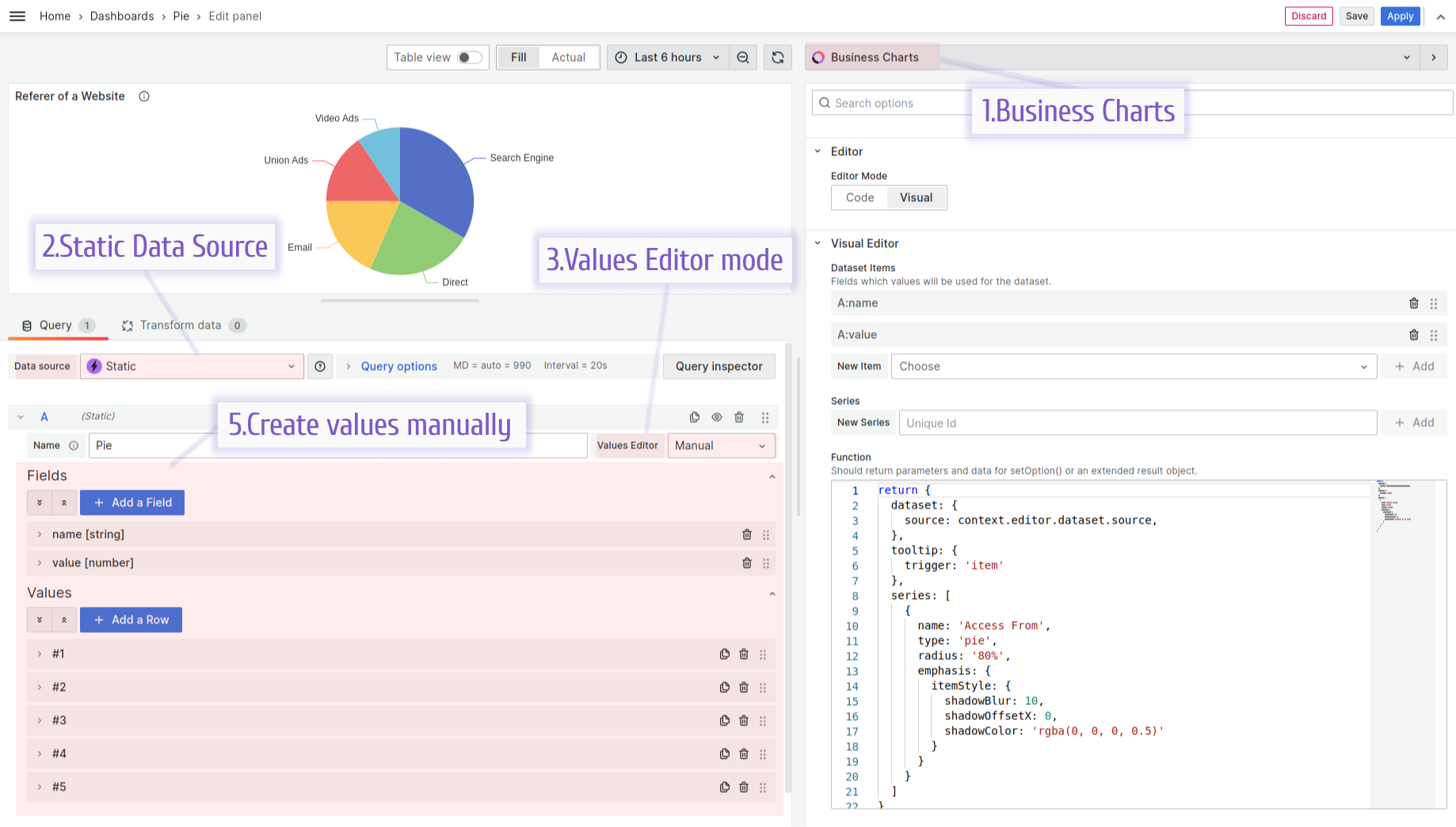Click the Apply button

point(1400,16)
